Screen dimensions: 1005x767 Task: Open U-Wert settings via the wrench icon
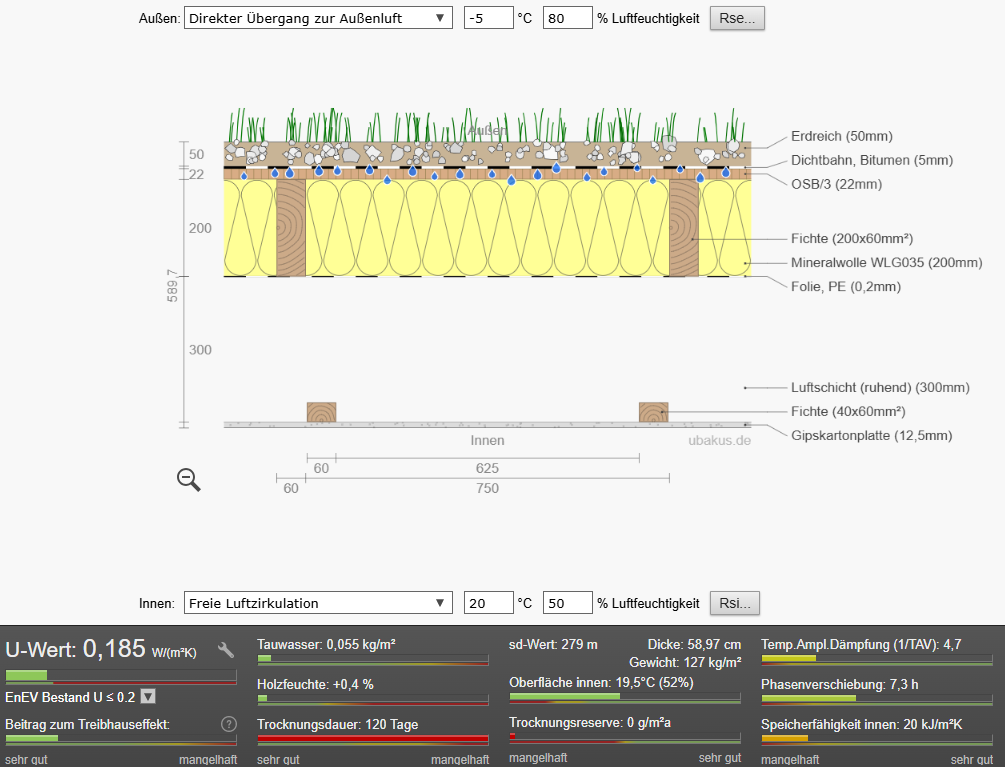click(226, 650)
